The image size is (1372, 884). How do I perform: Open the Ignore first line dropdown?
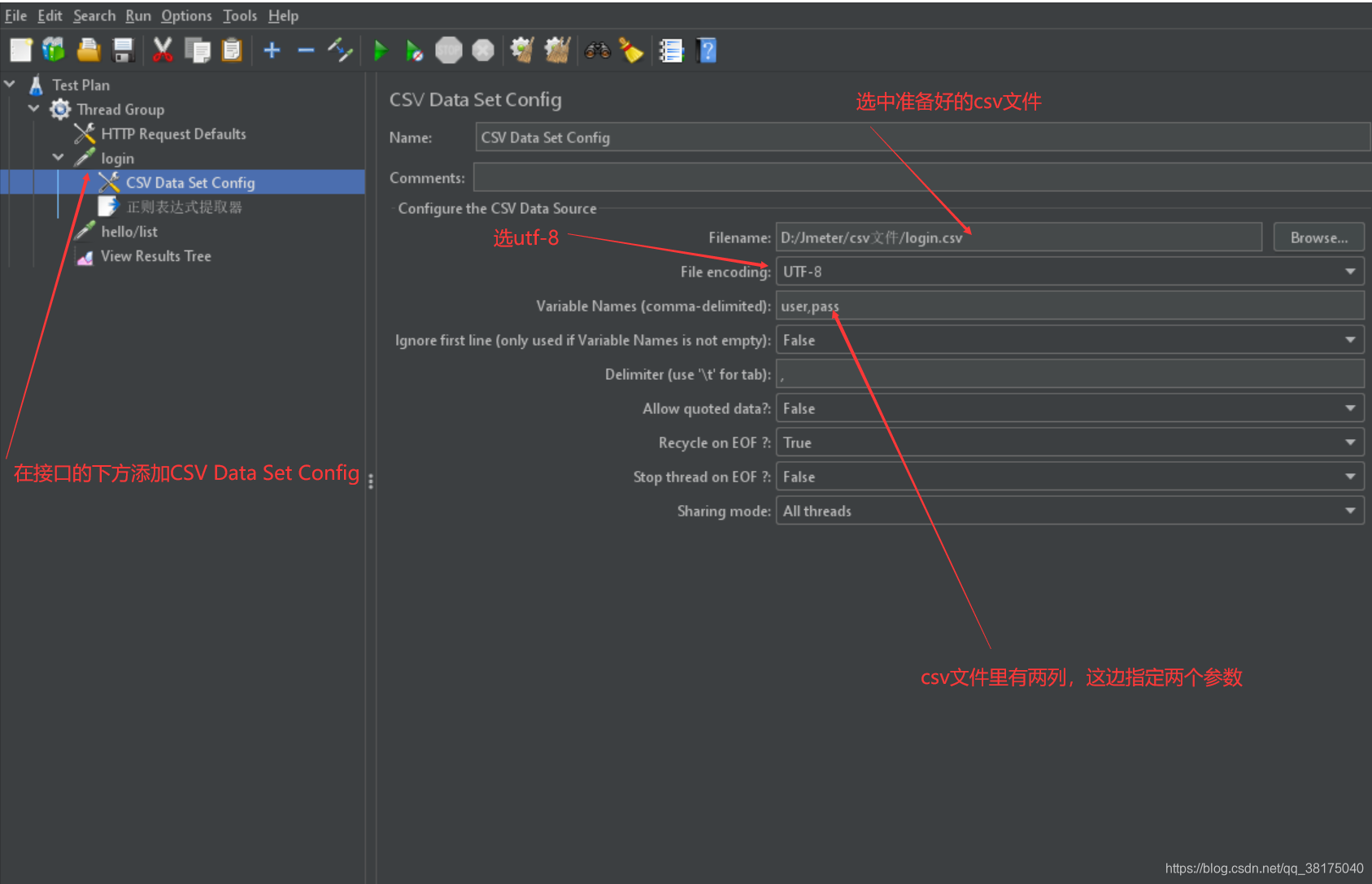coord(1069,340)
